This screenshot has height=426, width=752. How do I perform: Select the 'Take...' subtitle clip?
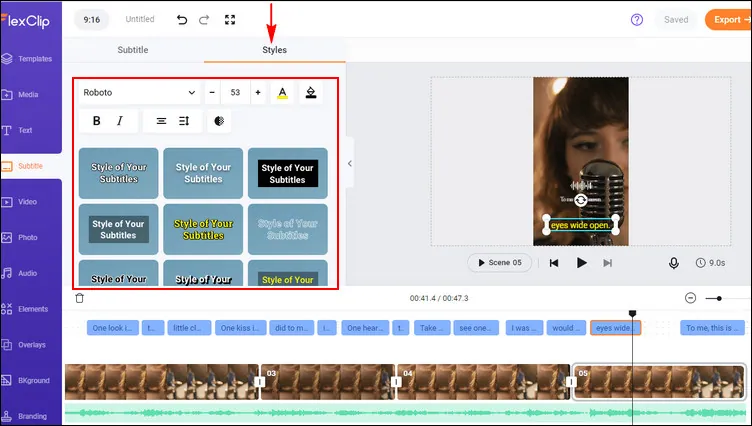point(432,328)
